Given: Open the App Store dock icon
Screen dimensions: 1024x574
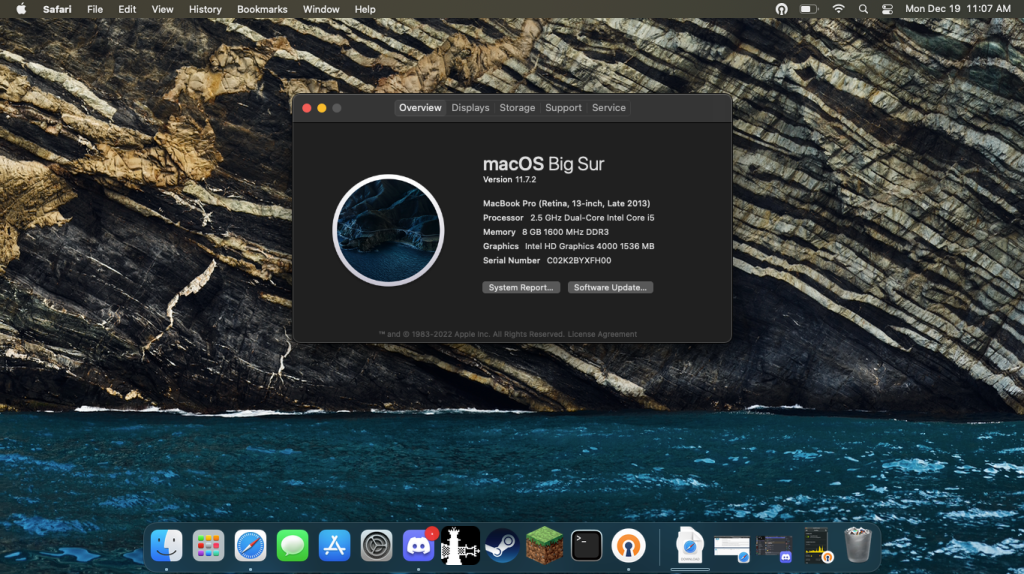Looking at the screenshot, I should click(334, 545).
